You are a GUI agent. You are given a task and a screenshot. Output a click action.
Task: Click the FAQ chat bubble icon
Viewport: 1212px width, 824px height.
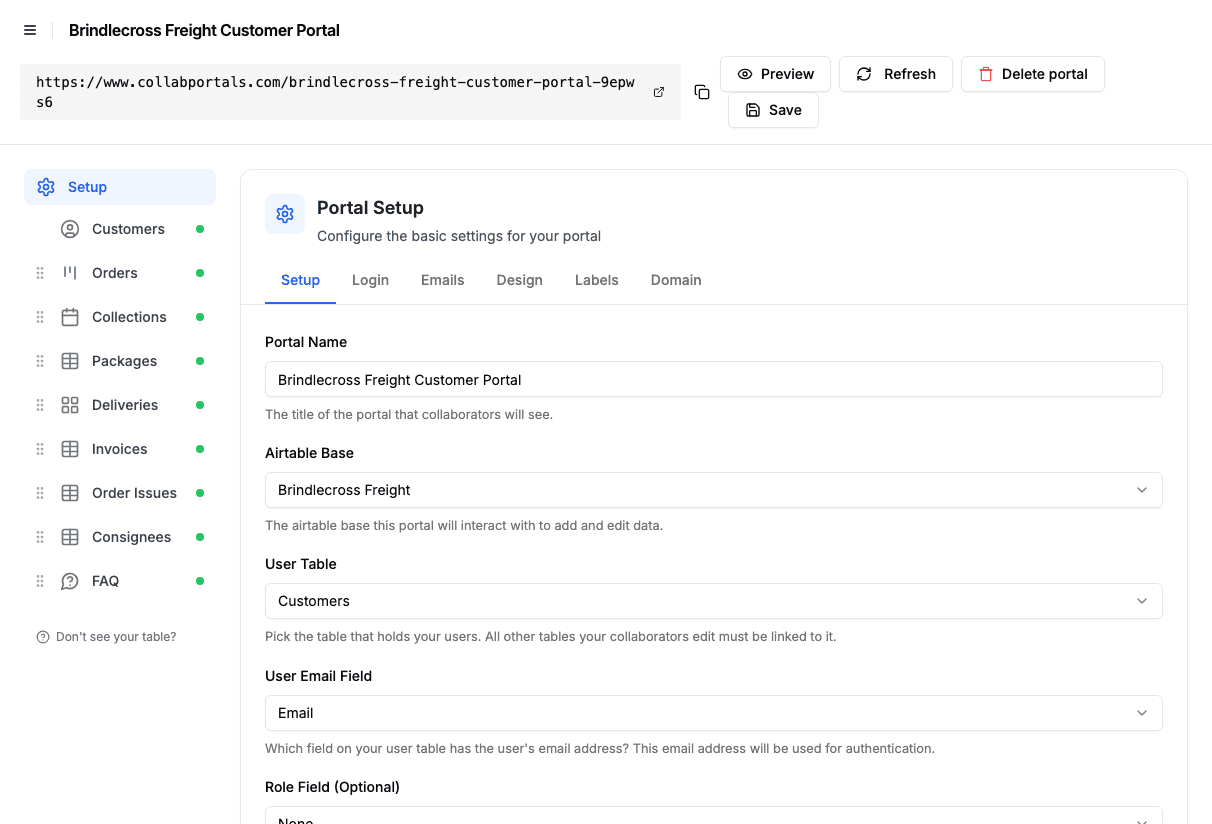click(x=70, y=581)
